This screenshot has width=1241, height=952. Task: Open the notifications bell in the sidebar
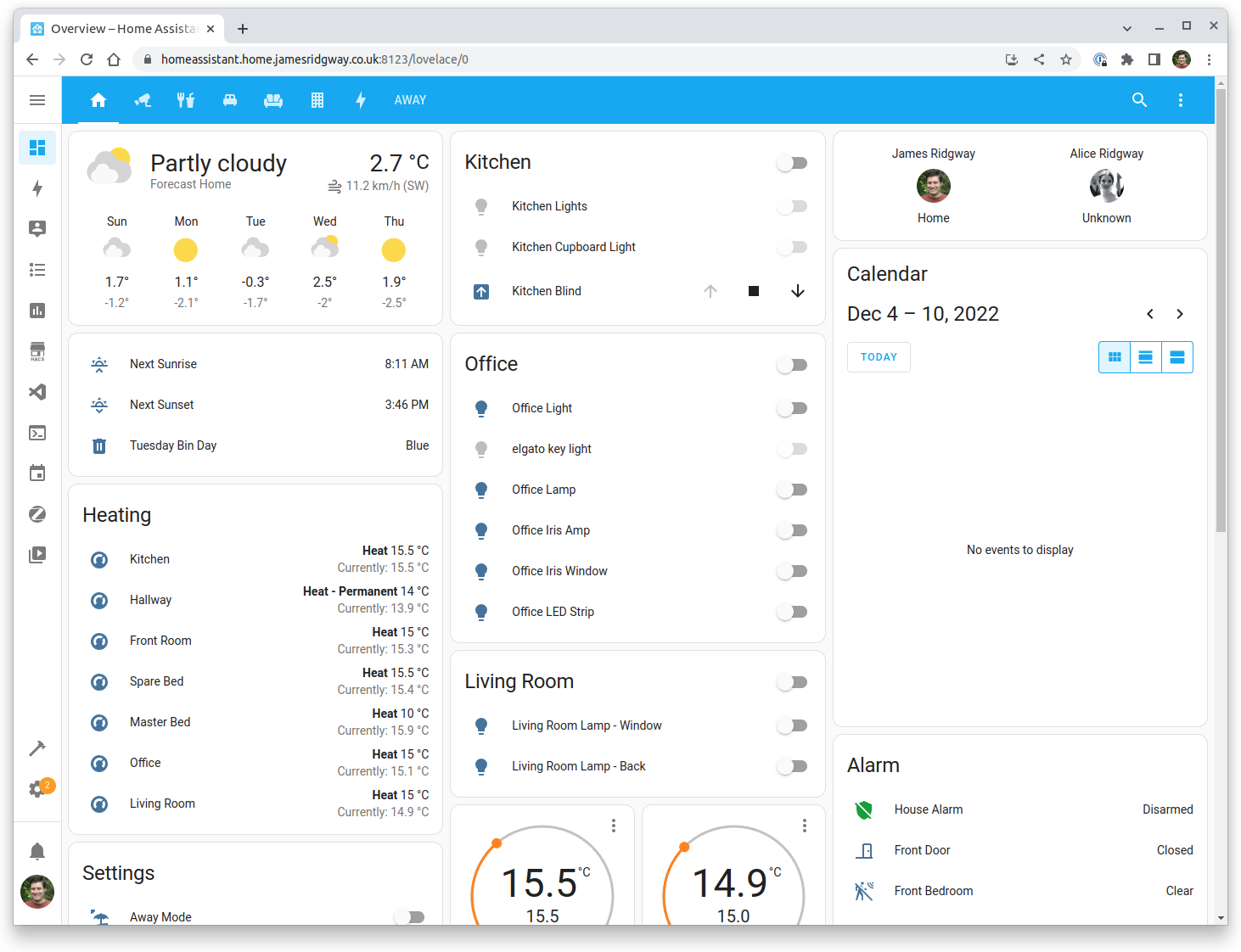[x=37, y=850]
